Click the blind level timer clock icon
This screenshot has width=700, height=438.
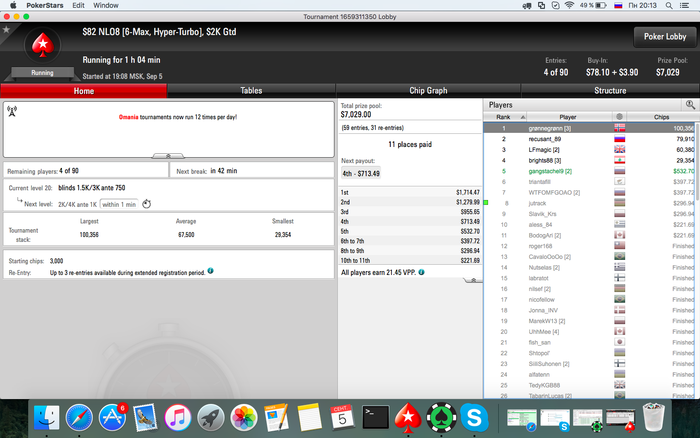[x=146, y=204]
